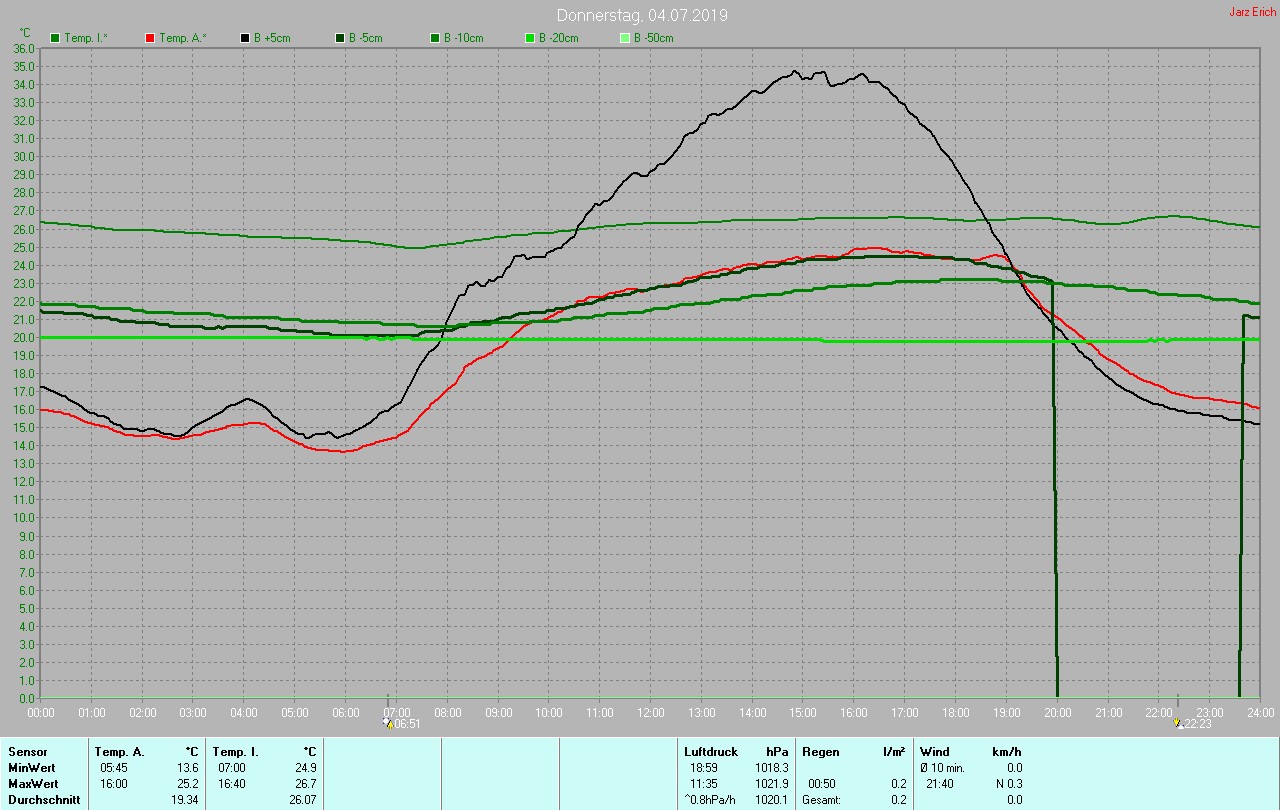Click the 'Jarz Erich' author label
The height and width of the screenshot is (810, 1280).
[1253, 12]
